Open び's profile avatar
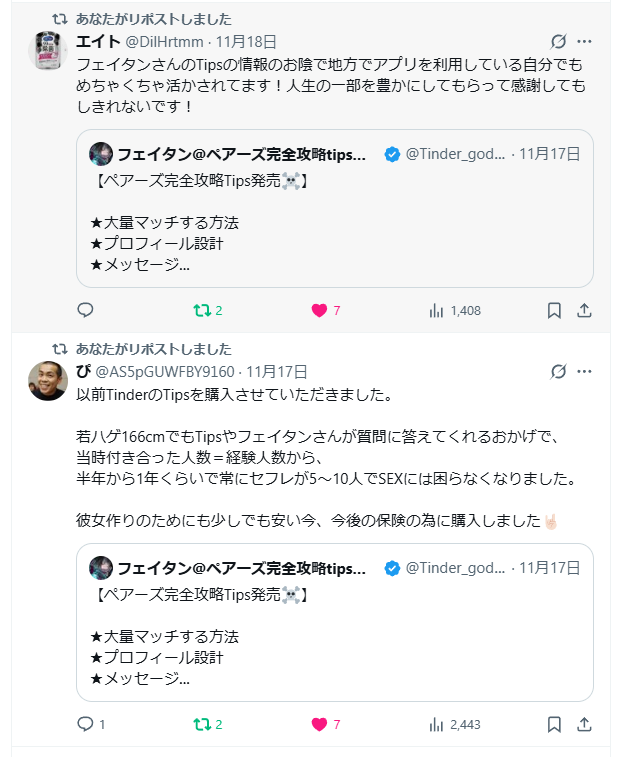 [48, 380]
